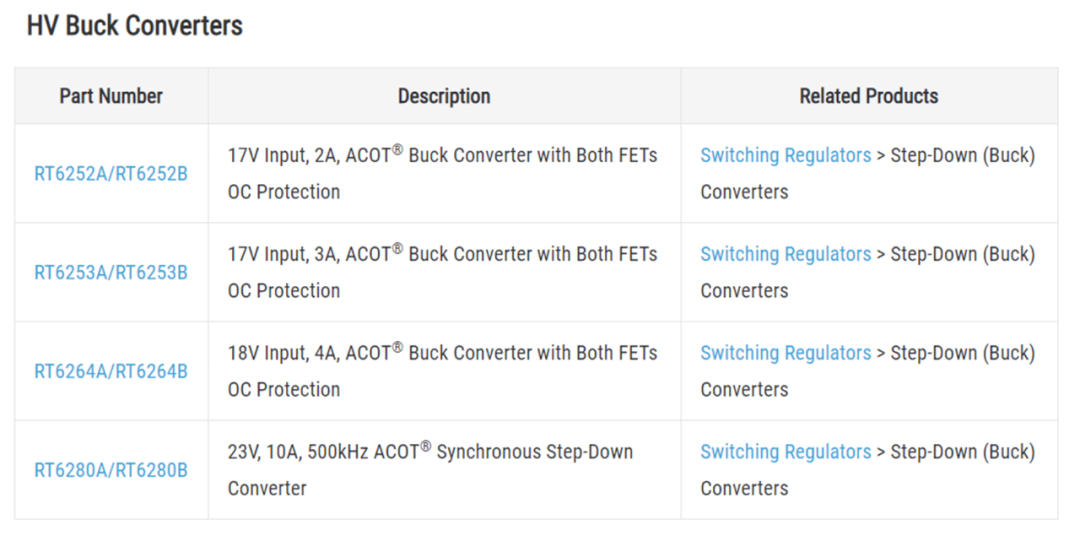This screenshot has height=541, width=1080.
Task: Click the 17V Input, 3A description text
Action: coord(442,255)
